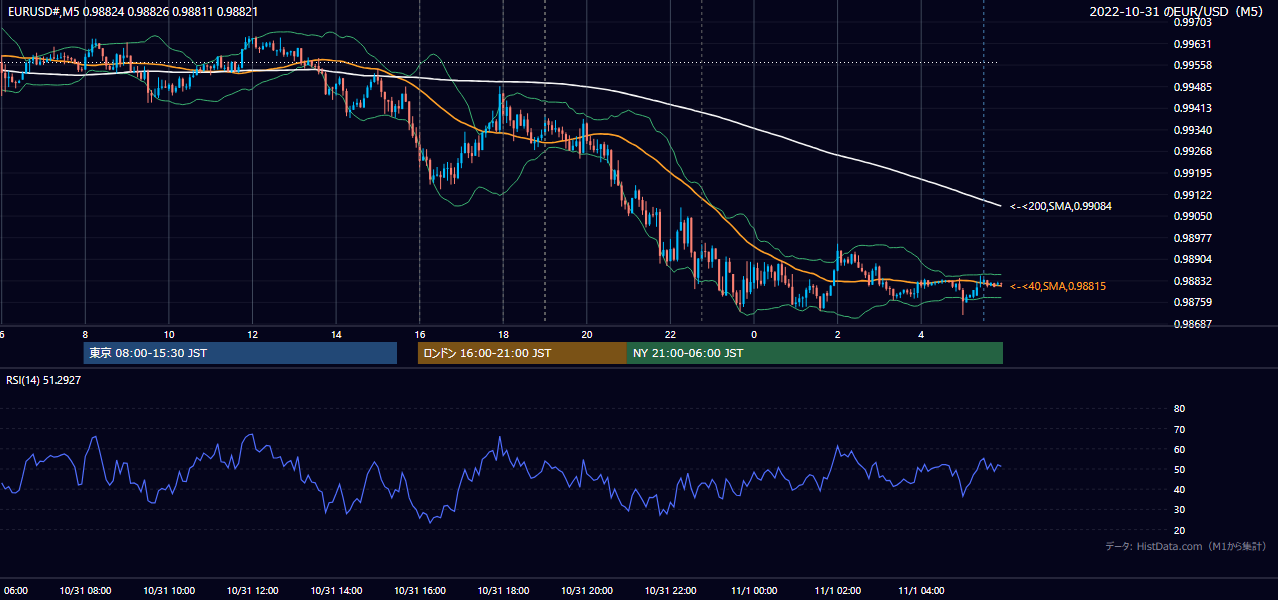
Task: Click the 10/31 22:00 time label
Action: coord(670,591)
